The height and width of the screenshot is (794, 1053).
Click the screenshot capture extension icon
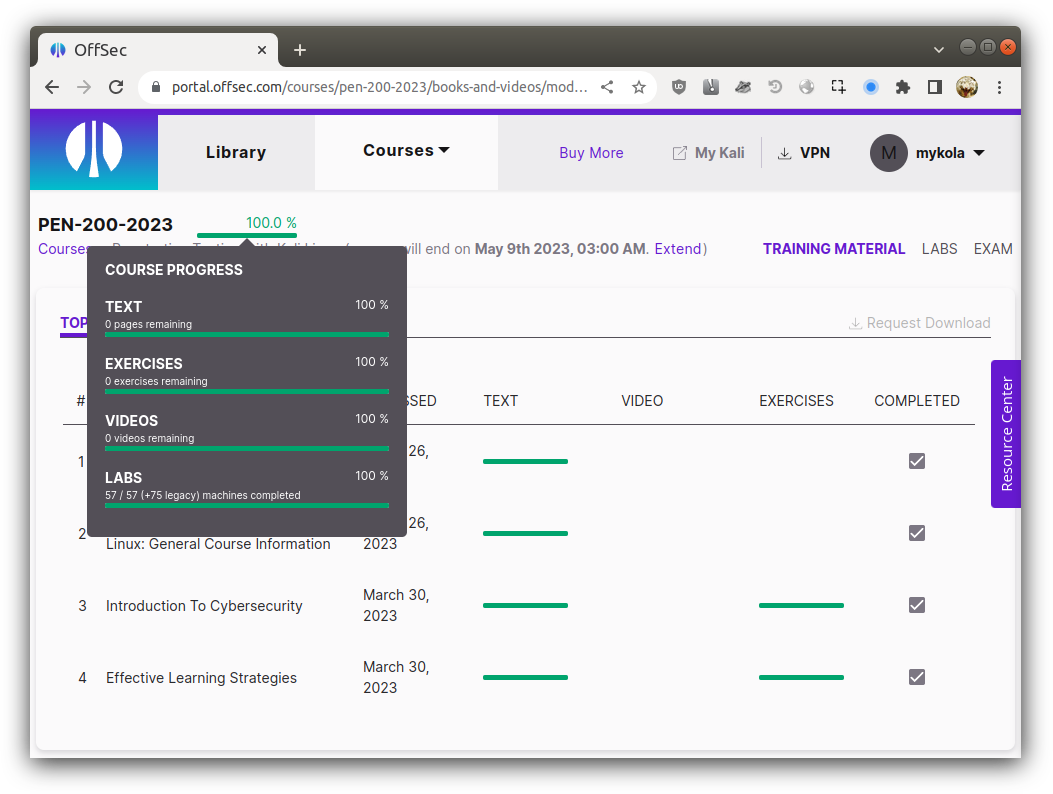[x=838, y=87]
